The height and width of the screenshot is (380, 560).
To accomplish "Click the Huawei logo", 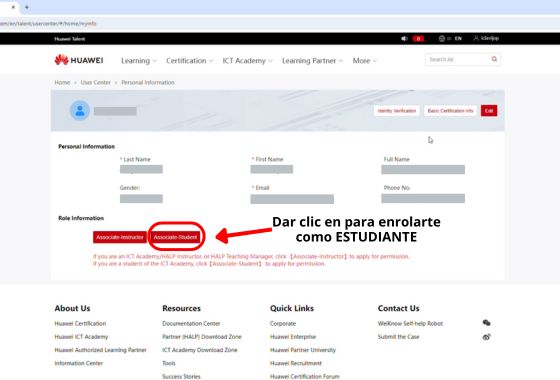I will (79, 60).
